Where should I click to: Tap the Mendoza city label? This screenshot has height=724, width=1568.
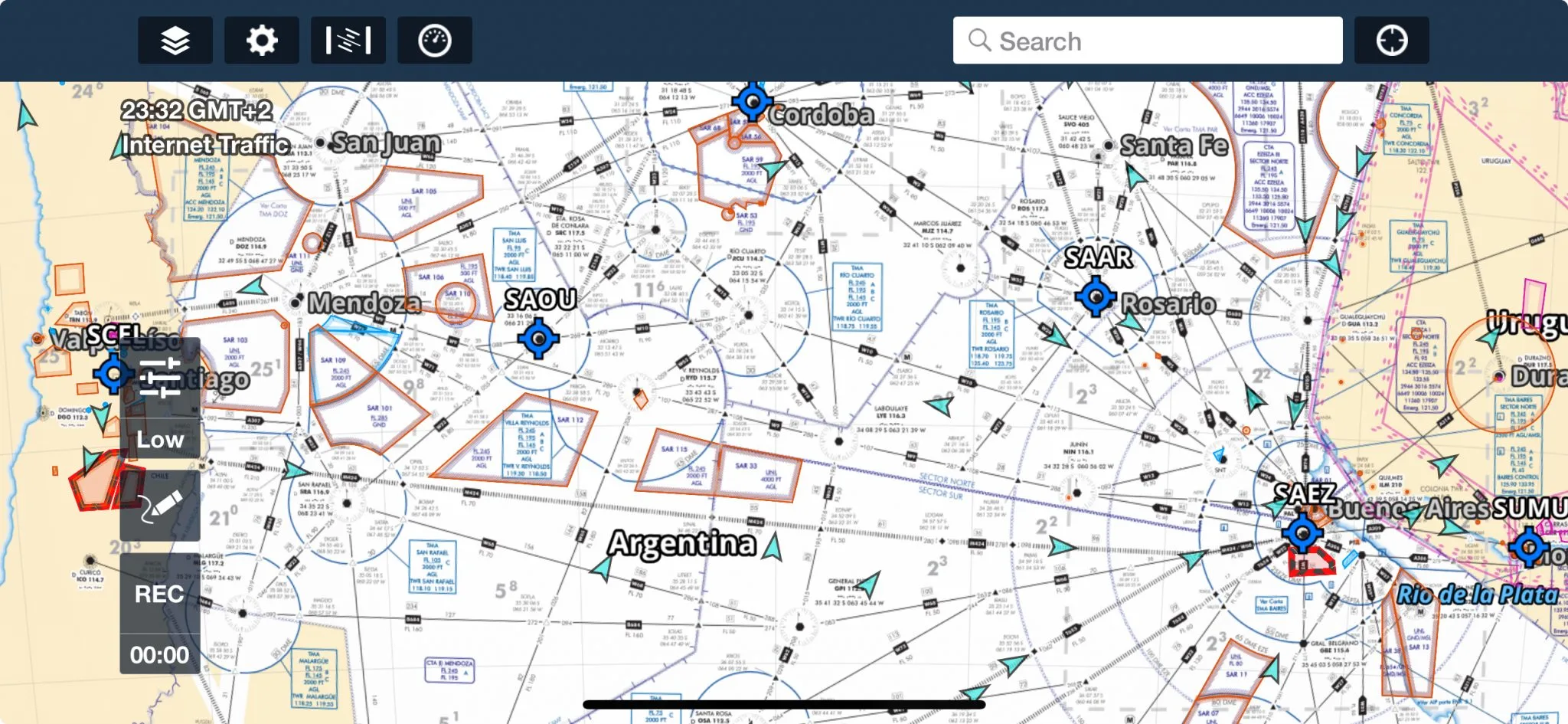(364, 303)
